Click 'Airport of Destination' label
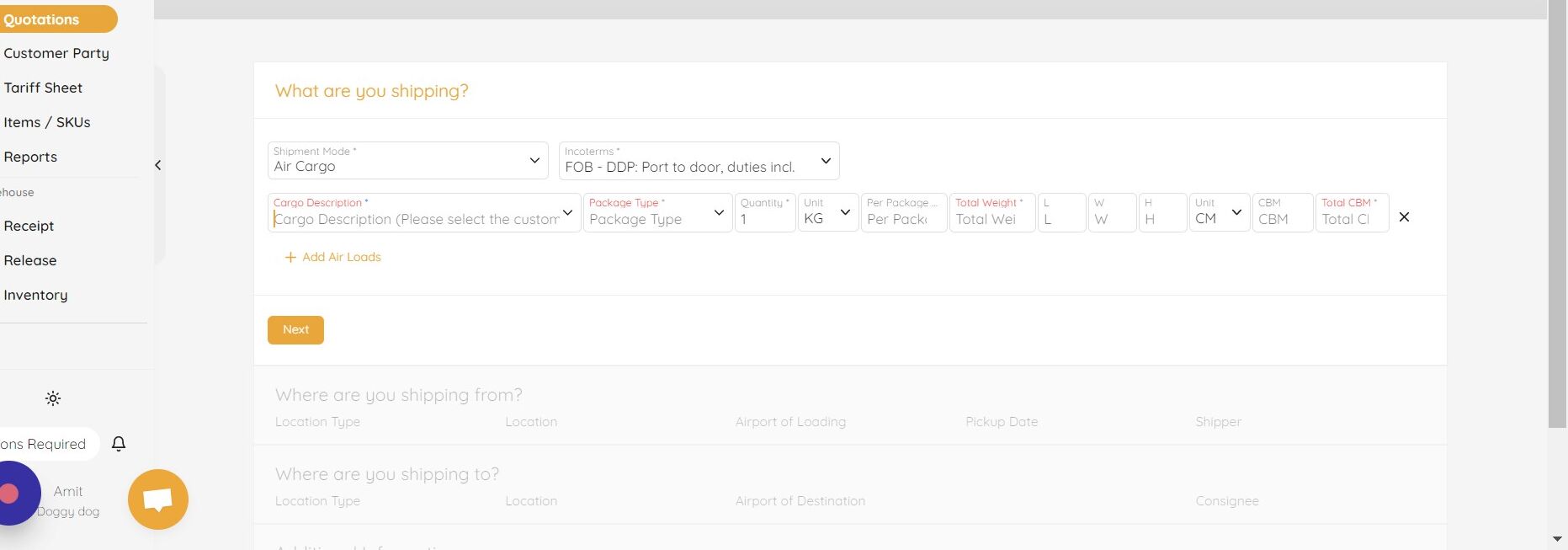This screenshot has height=550, width=1568. coord(800,501)
